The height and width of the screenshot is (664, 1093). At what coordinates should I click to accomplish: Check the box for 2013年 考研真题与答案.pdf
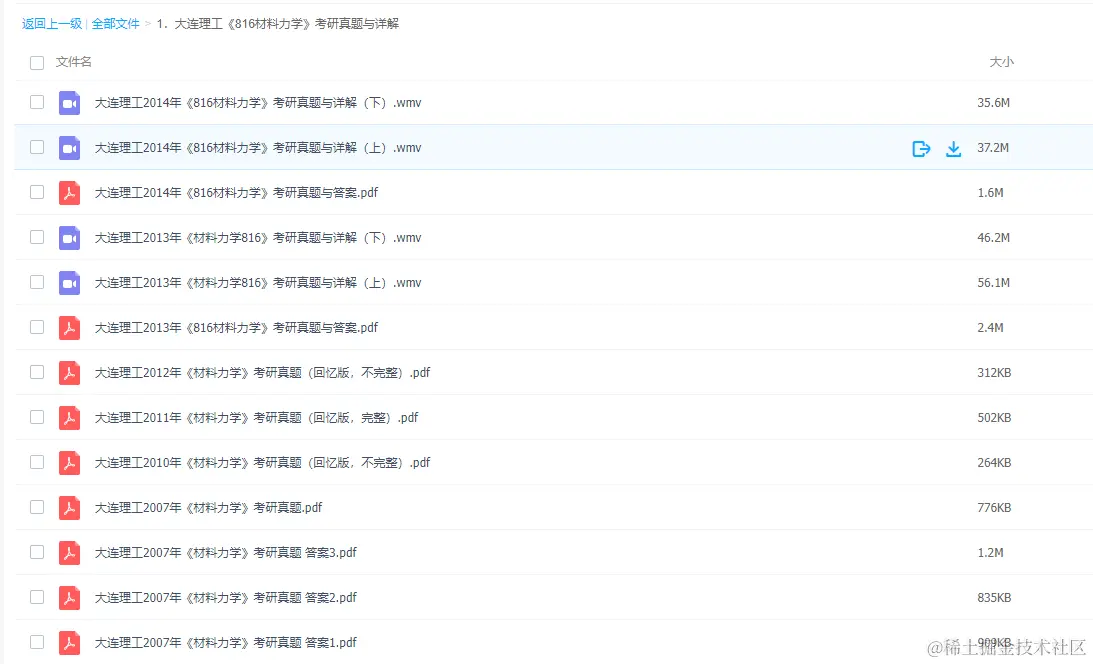coord(37,327)
